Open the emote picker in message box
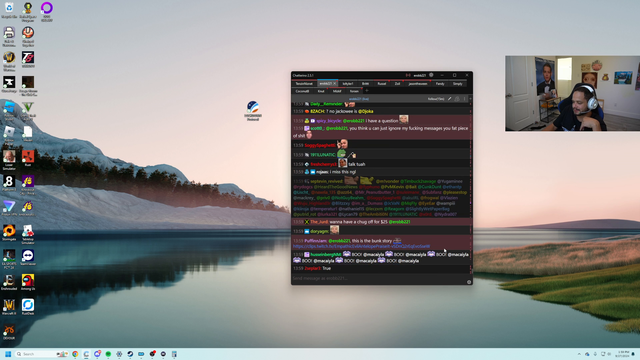Viewport: 640px width, 360px height. coord(469,282)
